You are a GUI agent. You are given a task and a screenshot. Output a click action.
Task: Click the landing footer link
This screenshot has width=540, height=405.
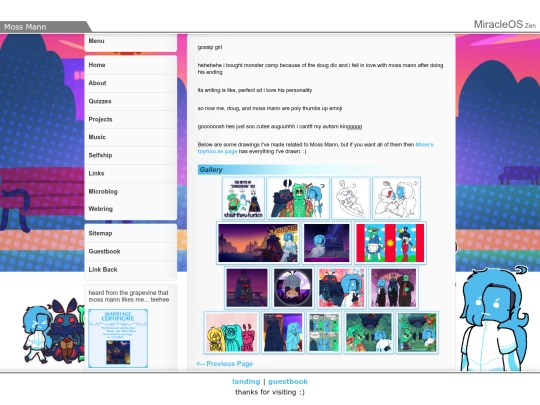(x=246, y=382)
